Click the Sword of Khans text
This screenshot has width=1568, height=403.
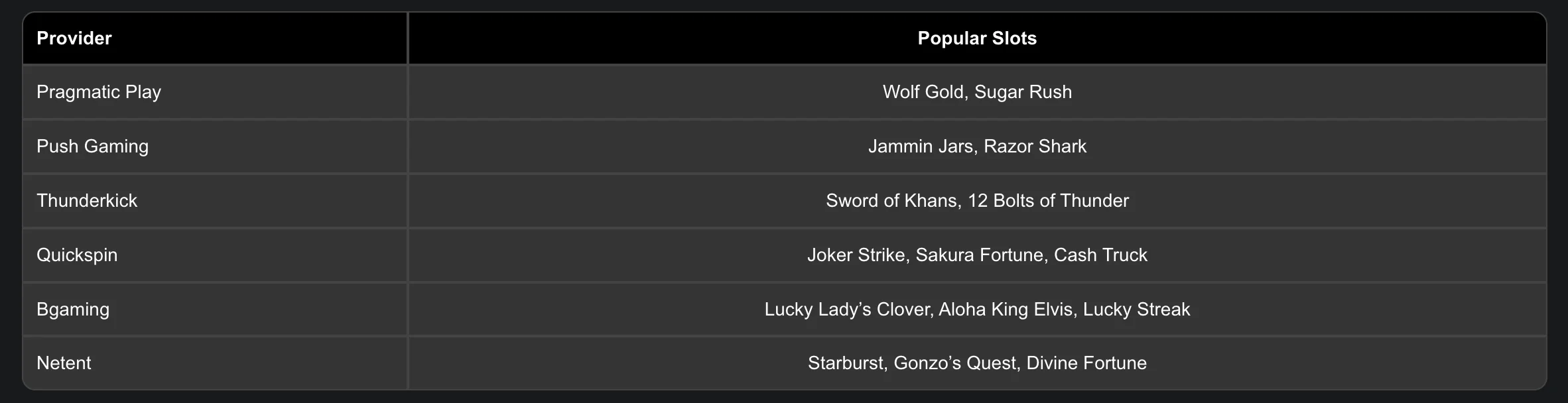tap(892, 201)
